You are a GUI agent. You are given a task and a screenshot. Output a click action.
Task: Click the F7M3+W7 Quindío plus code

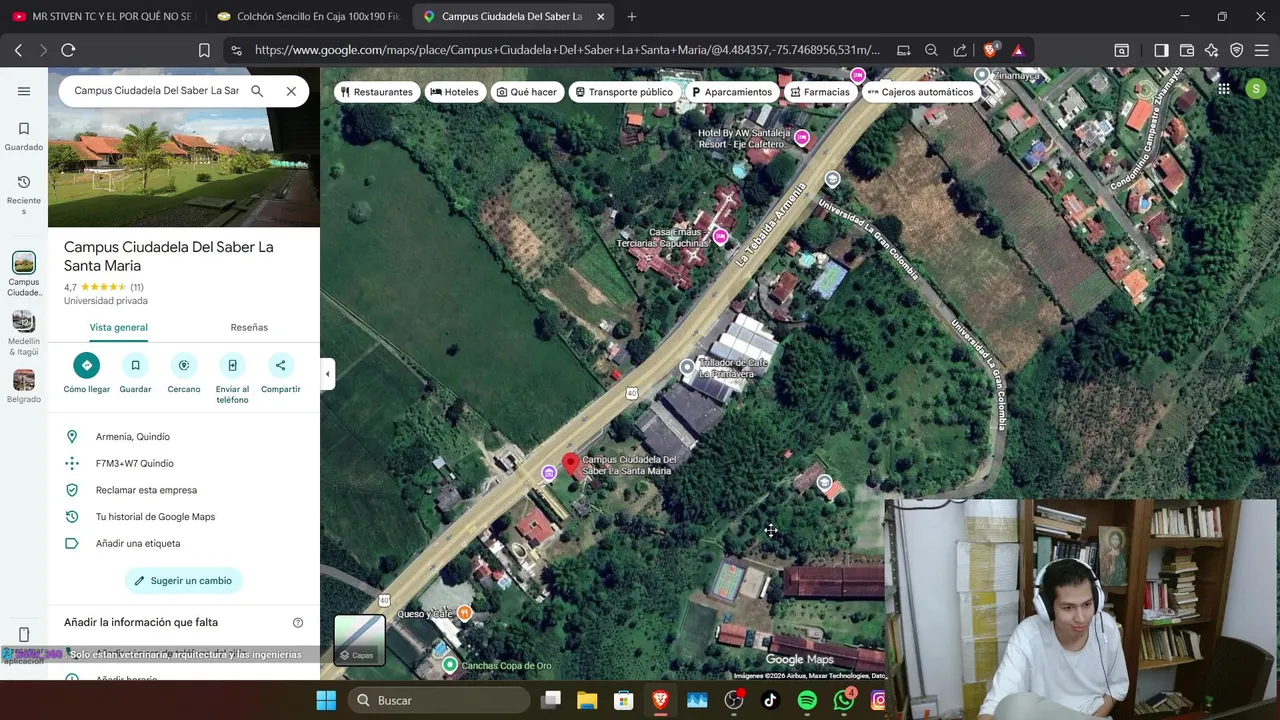click(184, 464)
